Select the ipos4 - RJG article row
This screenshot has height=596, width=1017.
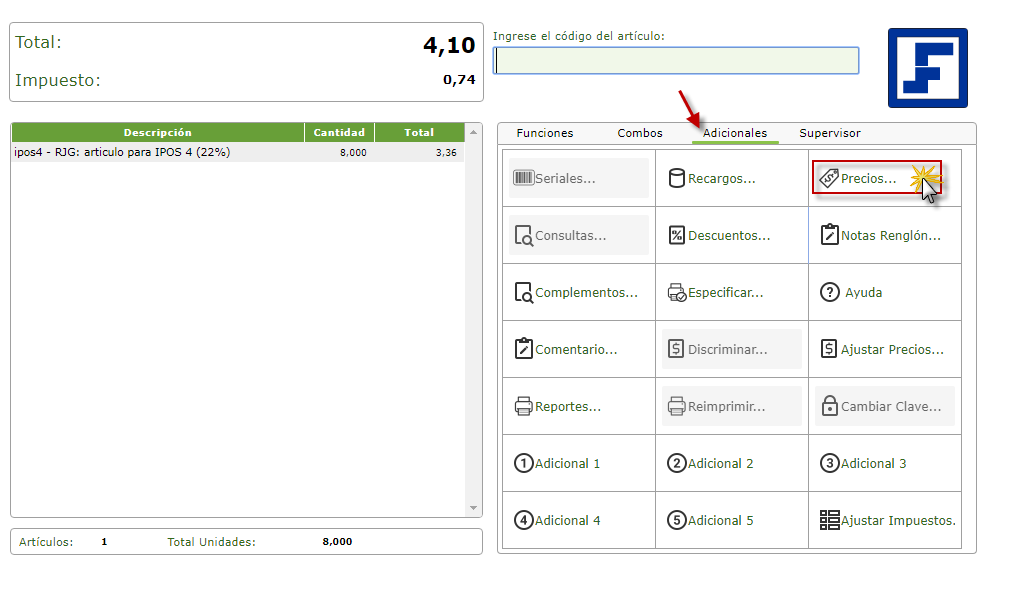pos(238,152)
